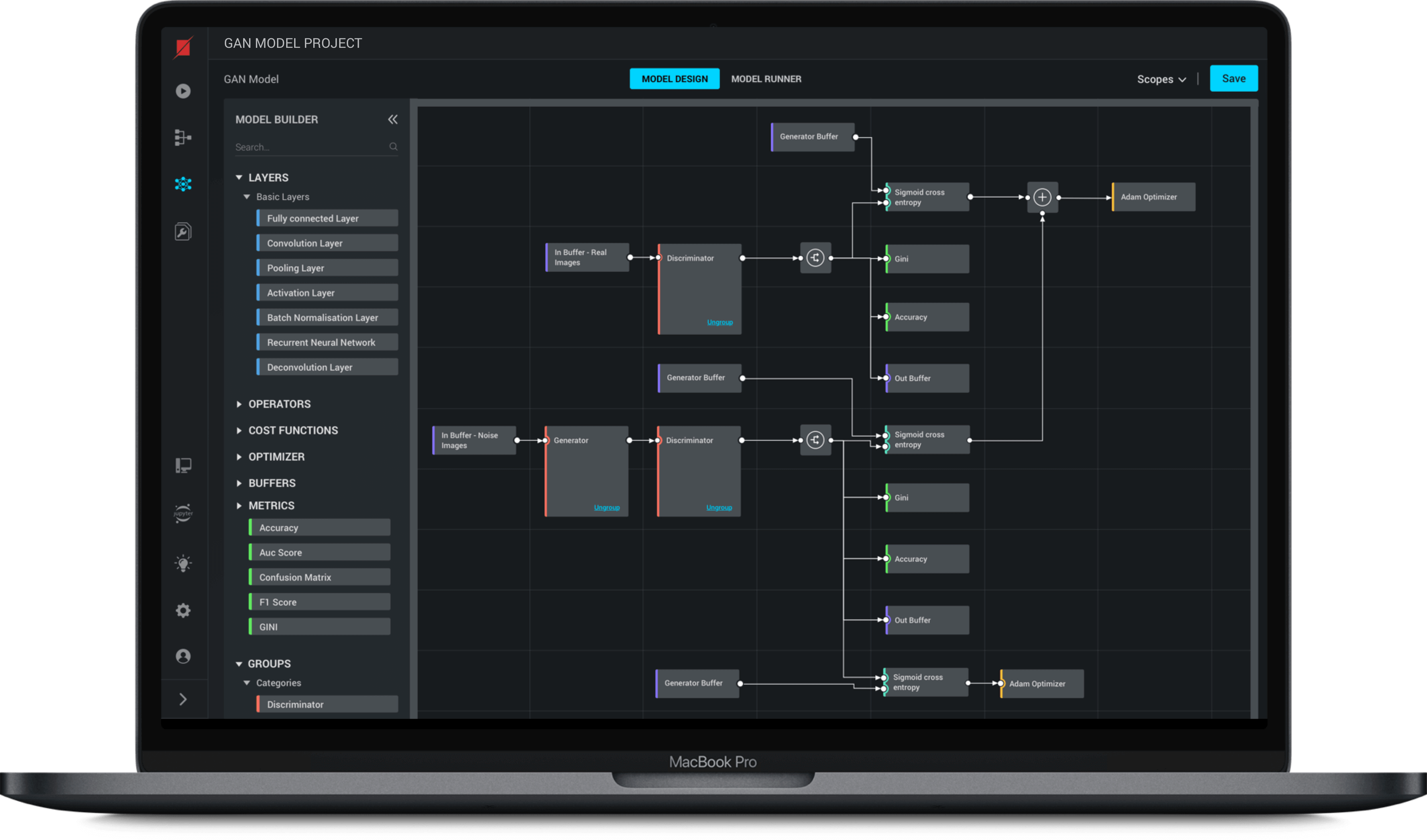This screenshot has height=840, width=1427.
Task: Select the top Adam Optimizer node
Action: (x=1154, y=197)
